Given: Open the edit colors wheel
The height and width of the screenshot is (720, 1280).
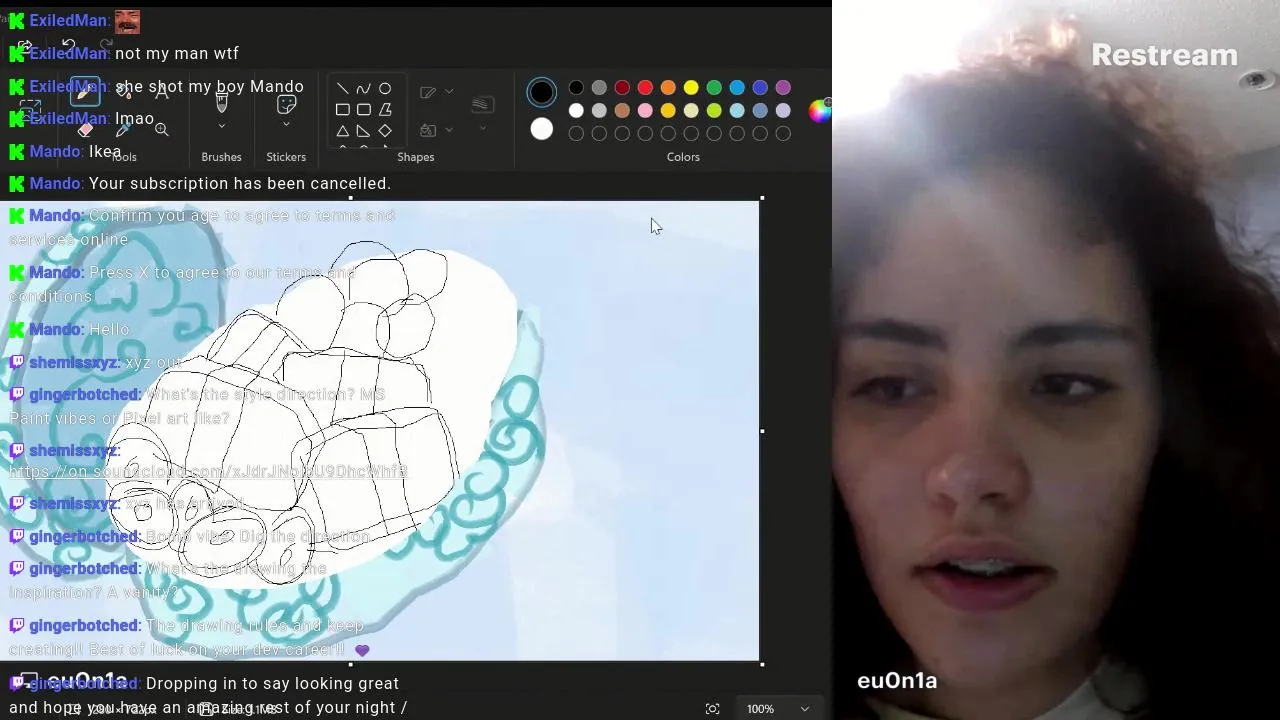Looking at the screenshot, I should 820,111.
